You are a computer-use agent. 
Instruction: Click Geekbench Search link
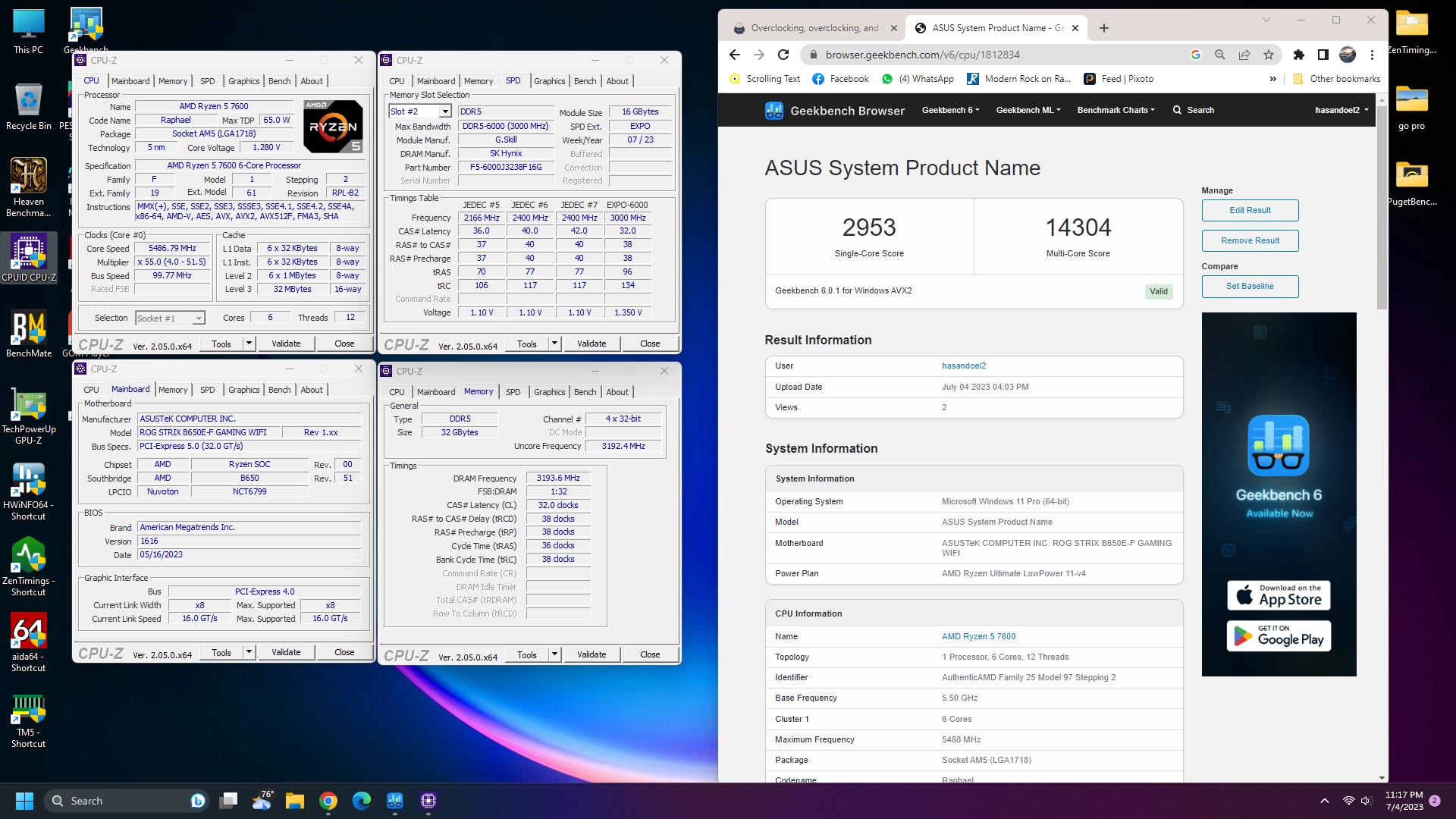point(1194,110)
